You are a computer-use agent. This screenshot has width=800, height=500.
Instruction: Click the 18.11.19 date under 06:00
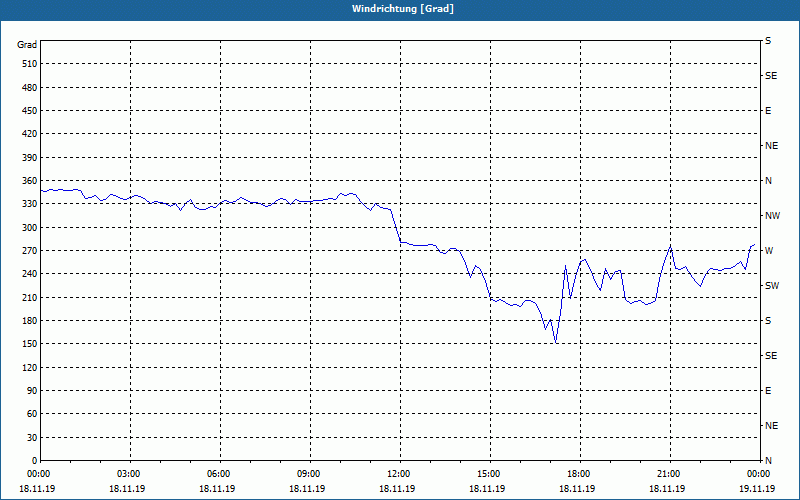pyautogui.click(x=217, y=489)
